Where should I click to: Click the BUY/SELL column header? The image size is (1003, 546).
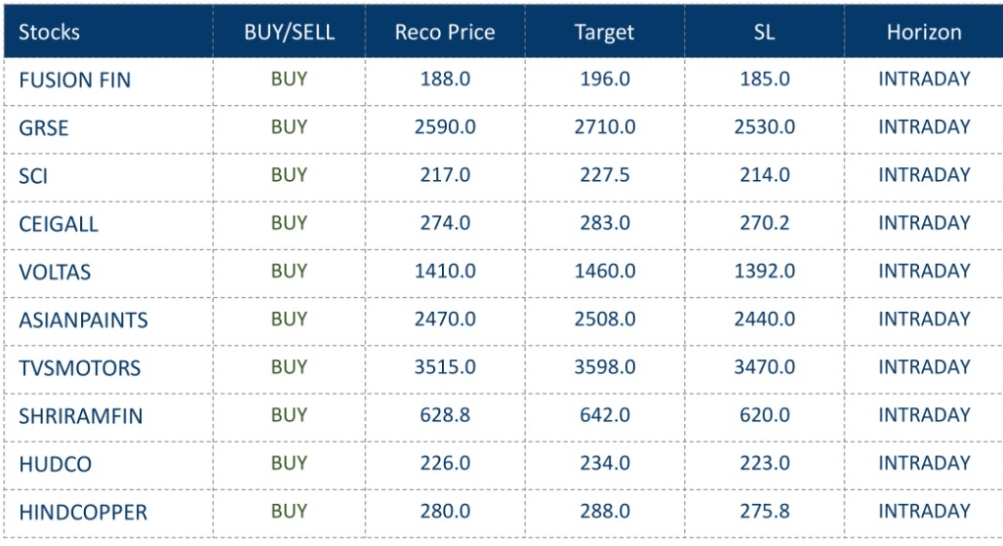[x=289, y=32]
